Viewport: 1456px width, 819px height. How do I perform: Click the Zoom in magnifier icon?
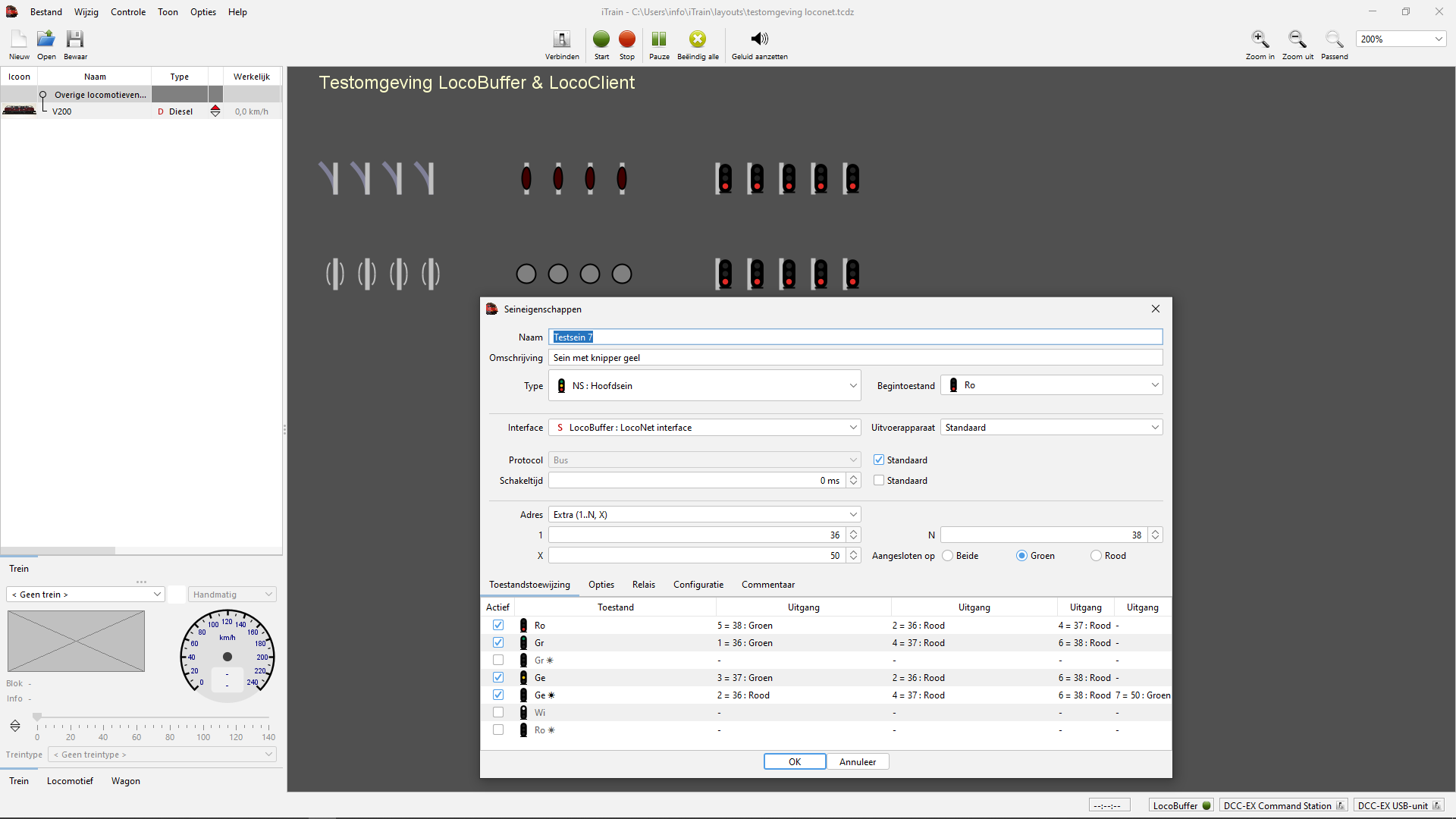1260,39
